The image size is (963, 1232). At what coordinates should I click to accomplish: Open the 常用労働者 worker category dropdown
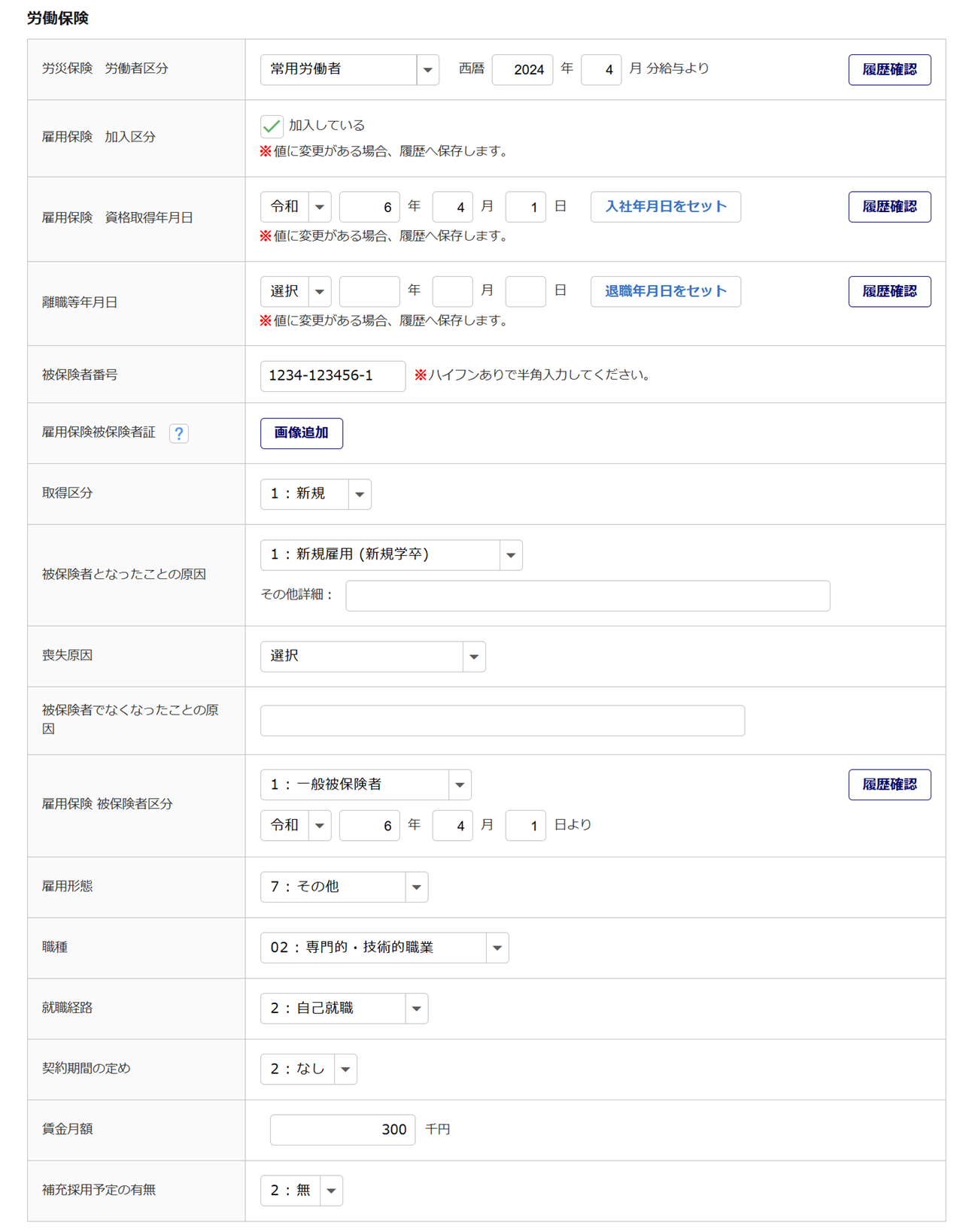tap(349, 70)
